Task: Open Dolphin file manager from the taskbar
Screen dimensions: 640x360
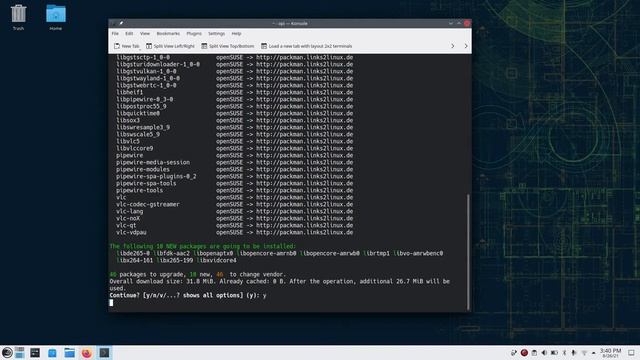Action: 69,353
